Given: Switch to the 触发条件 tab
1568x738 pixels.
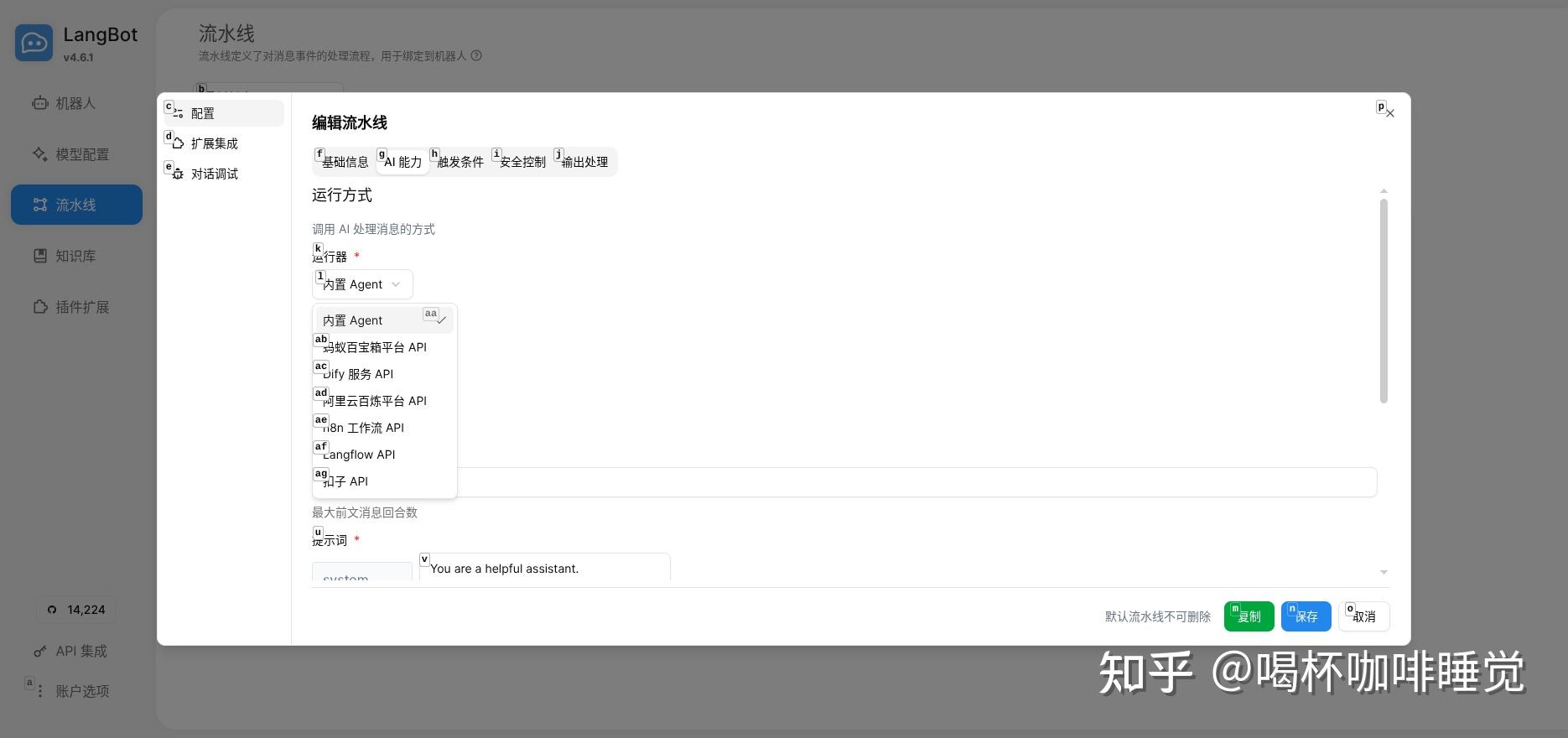Looking at the screenshot, I should click(x=460, y=162).
